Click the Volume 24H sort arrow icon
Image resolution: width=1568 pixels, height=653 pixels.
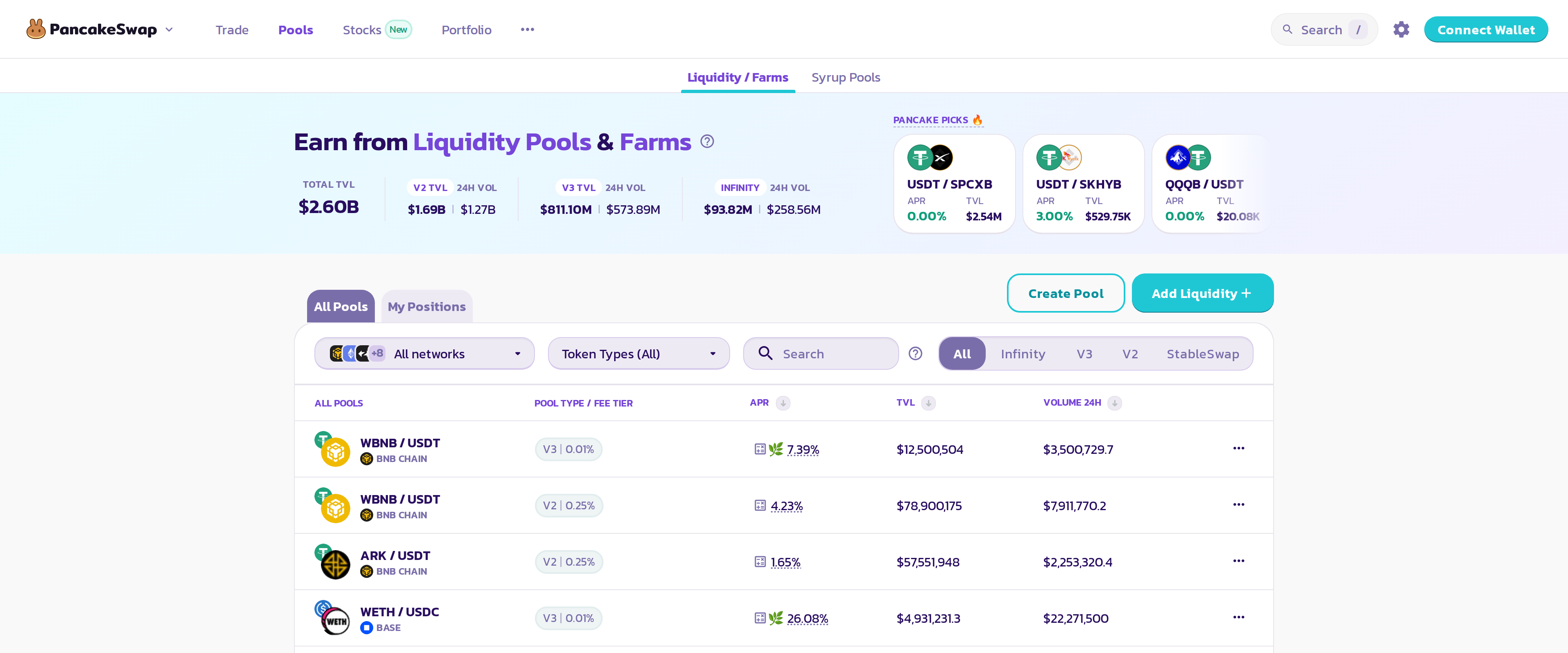pos(1114,403)
